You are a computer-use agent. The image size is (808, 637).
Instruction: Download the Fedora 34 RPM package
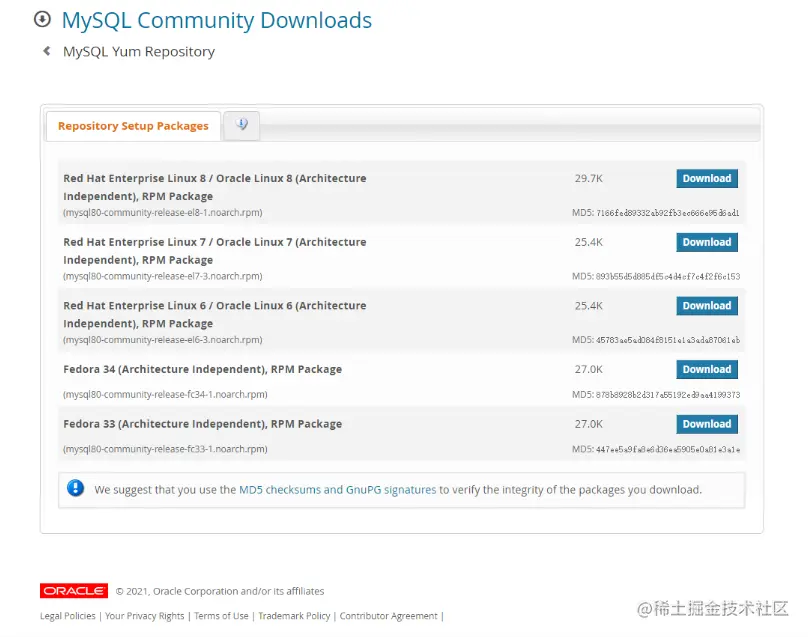(x=706, y=370)
